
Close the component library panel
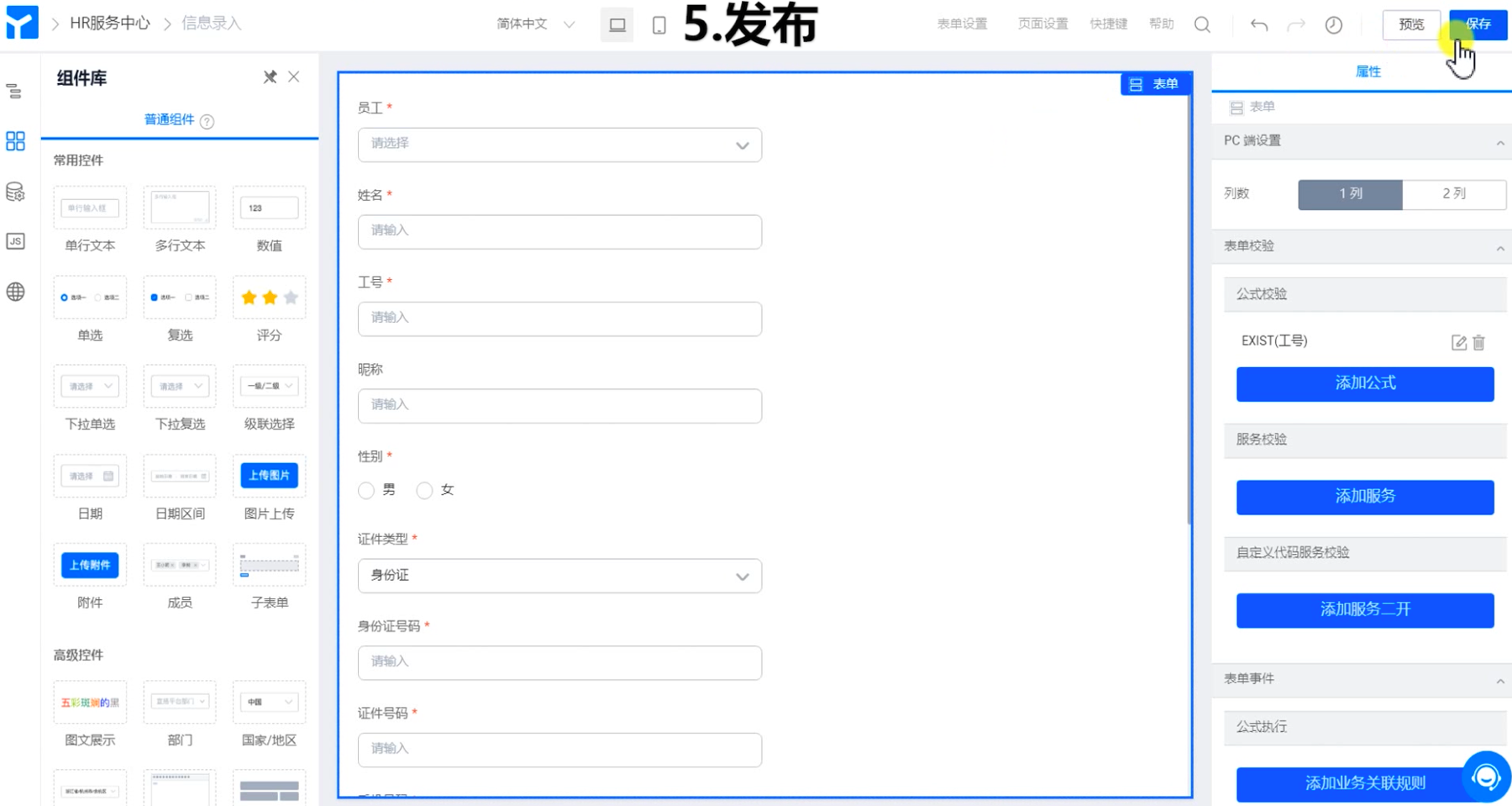pos(294,76)
